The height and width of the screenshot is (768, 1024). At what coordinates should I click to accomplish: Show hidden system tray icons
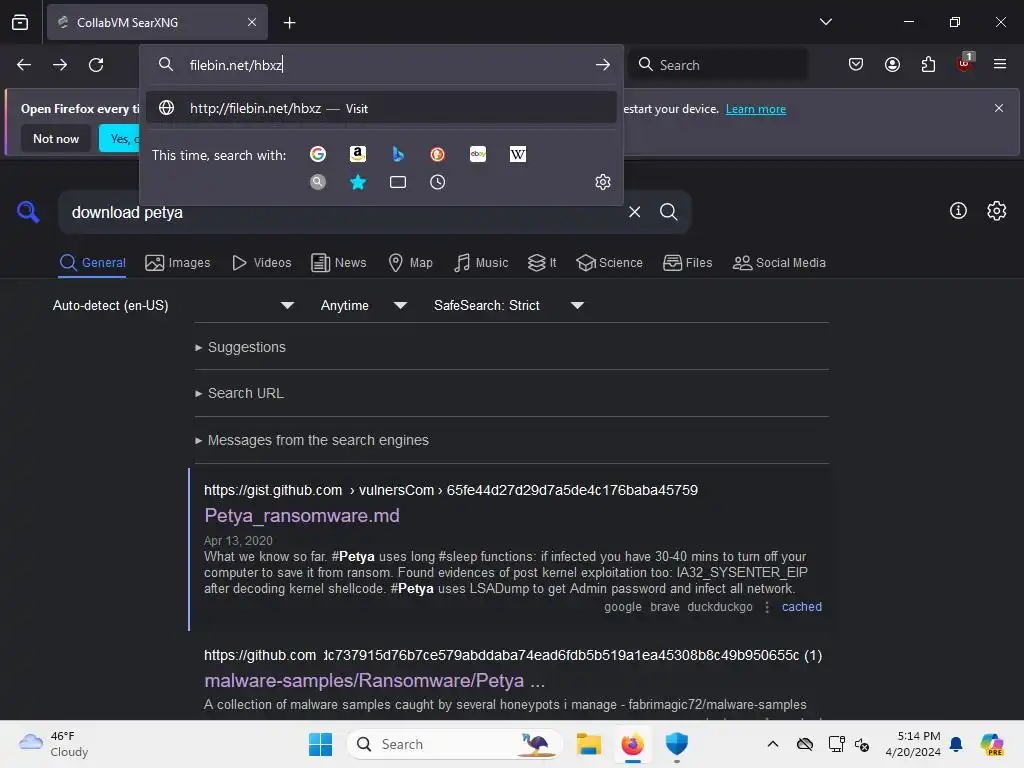773,744
